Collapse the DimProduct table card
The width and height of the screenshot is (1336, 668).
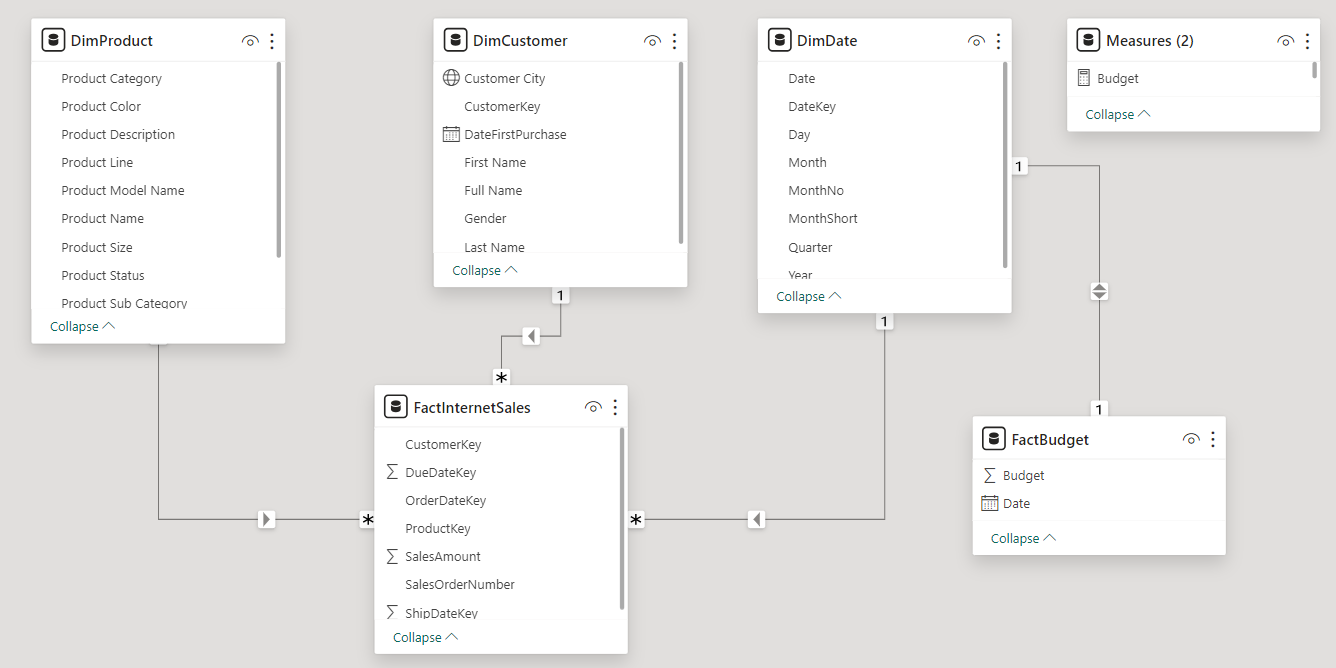(82, 326)
